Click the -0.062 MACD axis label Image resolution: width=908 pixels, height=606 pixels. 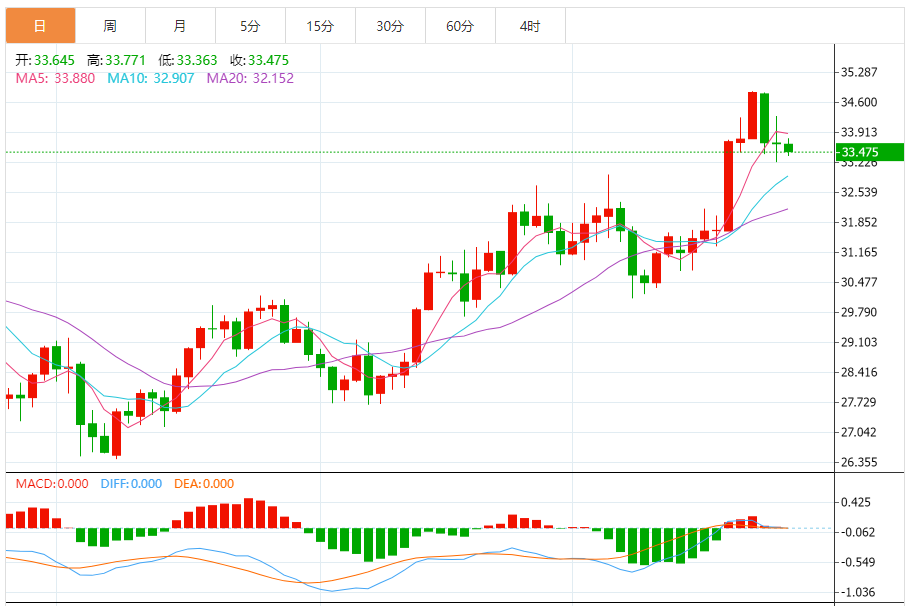pyautogui.click(x=856, y=532)
